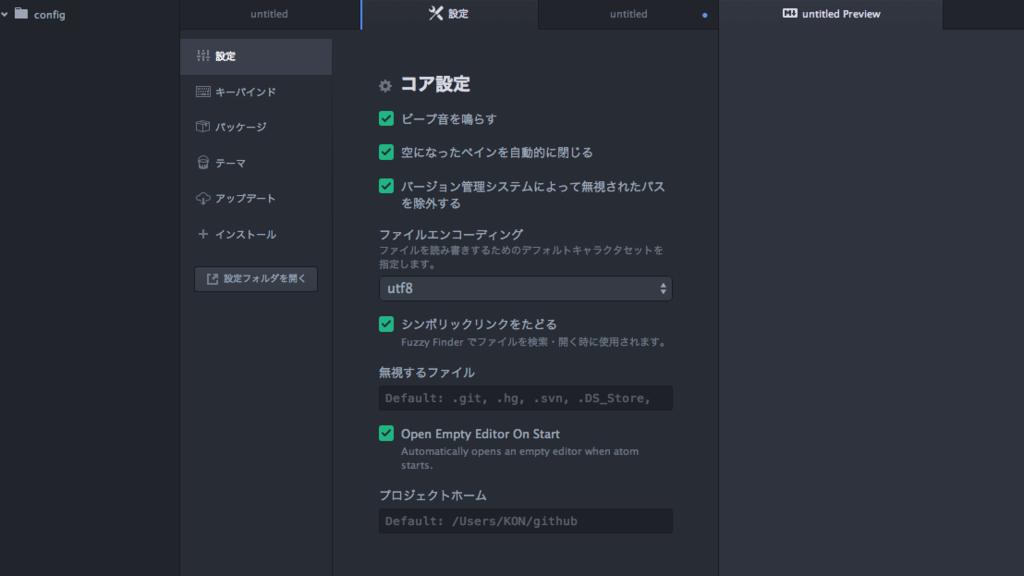Click the 設定フォルダを開く button
1024x576 pixels.
[255, 279]
